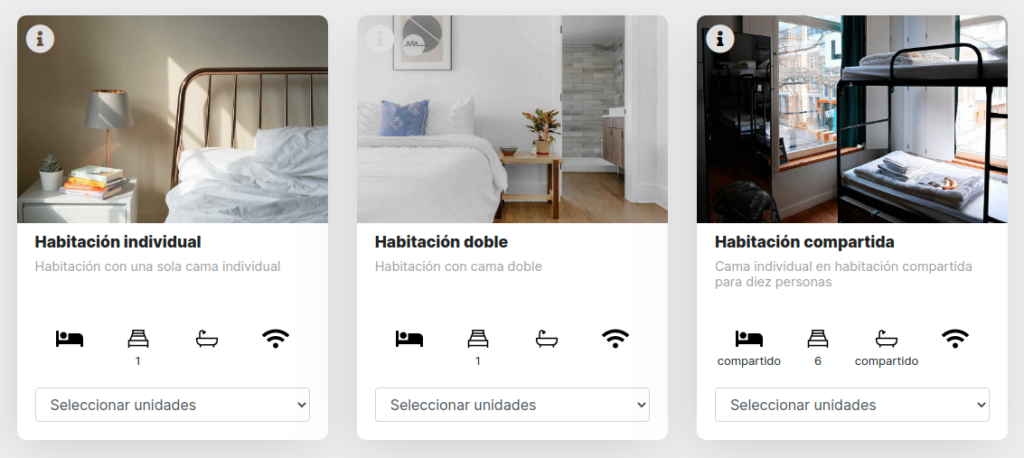Click shared bathtub icon in Habitación compartida card
Viewport: 1024px width, 458px height.
887,338
